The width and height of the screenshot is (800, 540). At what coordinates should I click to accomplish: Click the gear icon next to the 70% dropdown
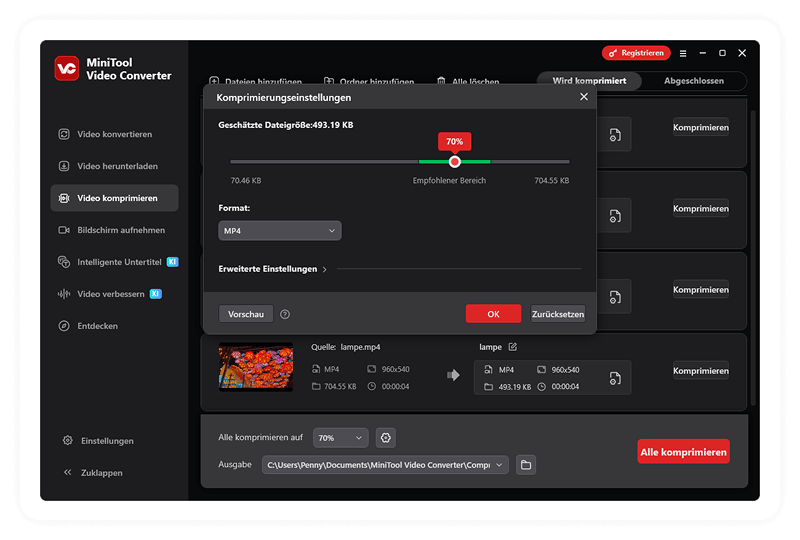point(386,438)
